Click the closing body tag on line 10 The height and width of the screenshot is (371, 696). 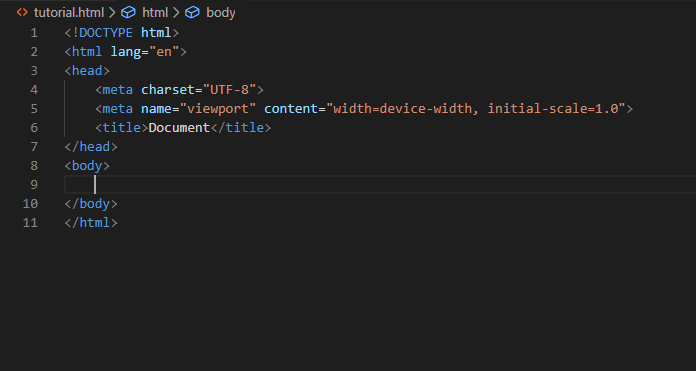(91, 204)
